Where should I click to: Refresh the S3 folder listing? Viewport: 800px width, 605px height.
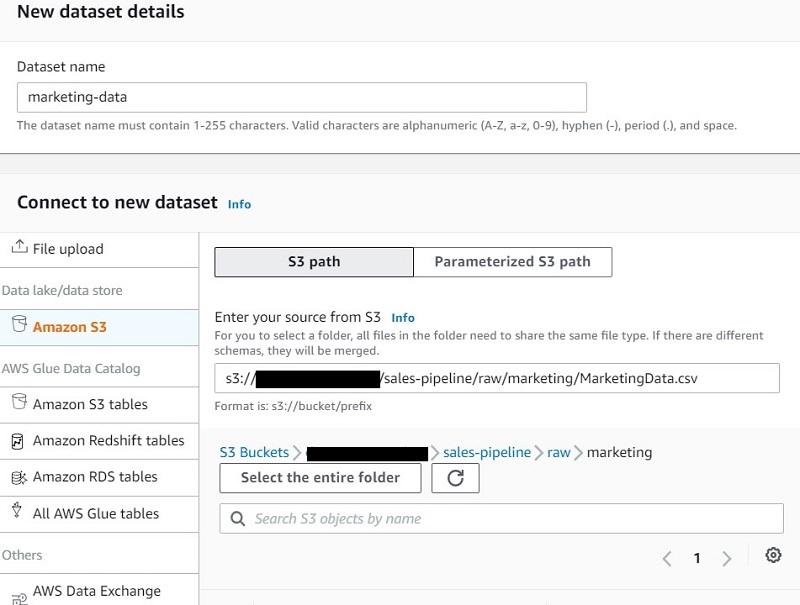pyautogui.click(x=455, y=478)
